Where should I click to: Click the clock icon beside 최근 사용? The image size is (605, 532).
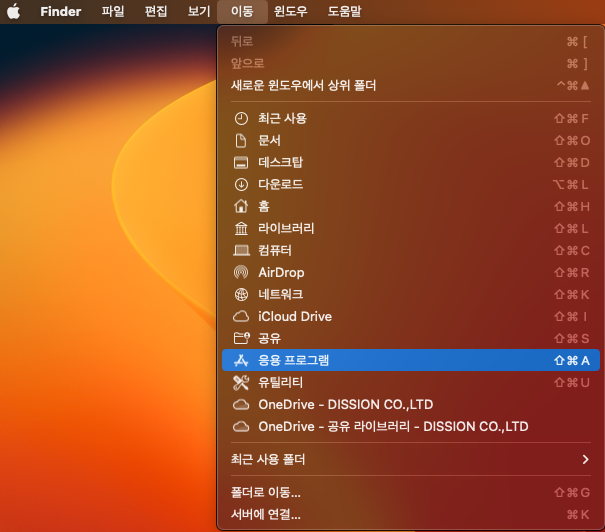(x=241, y=118)
